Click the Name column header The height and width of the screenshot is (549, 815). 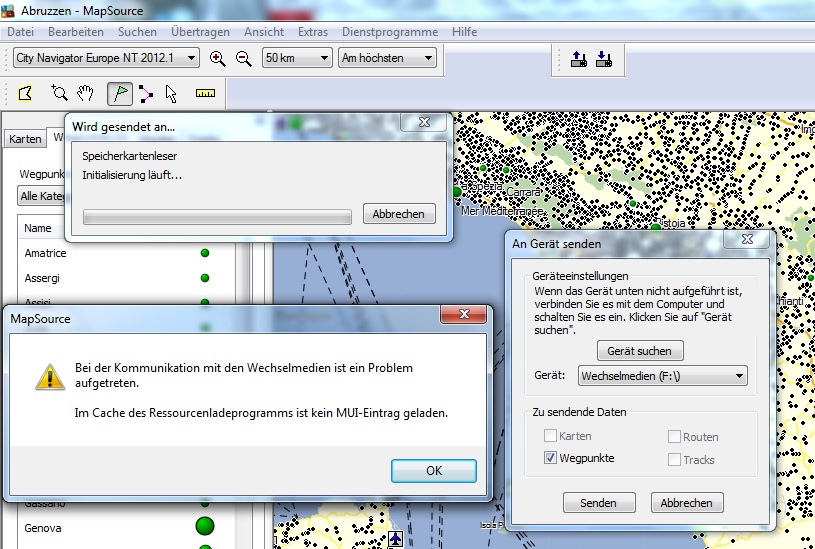coord(37,228)
